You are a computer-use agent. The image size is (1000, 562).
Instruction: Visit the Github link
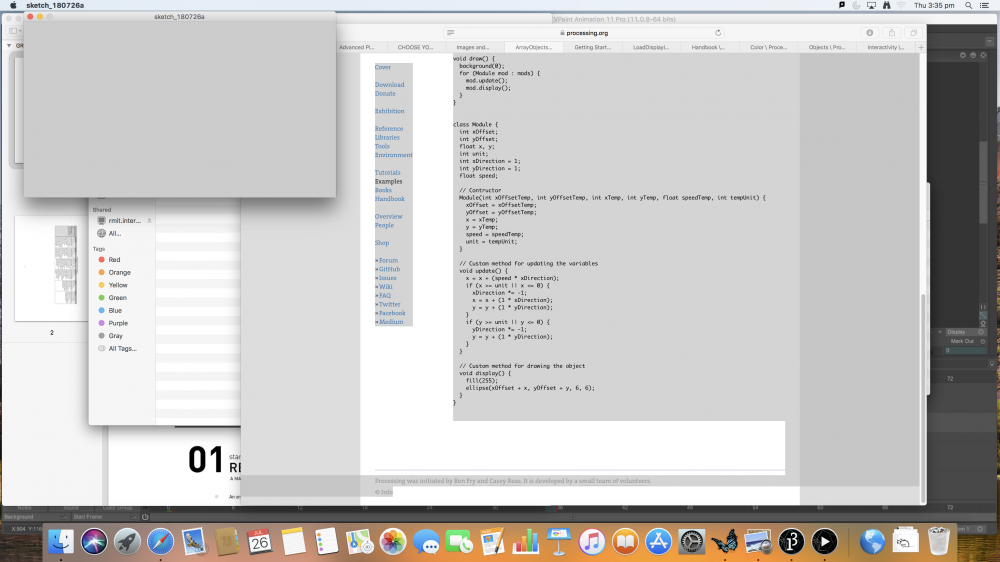(x=389, y=269)
